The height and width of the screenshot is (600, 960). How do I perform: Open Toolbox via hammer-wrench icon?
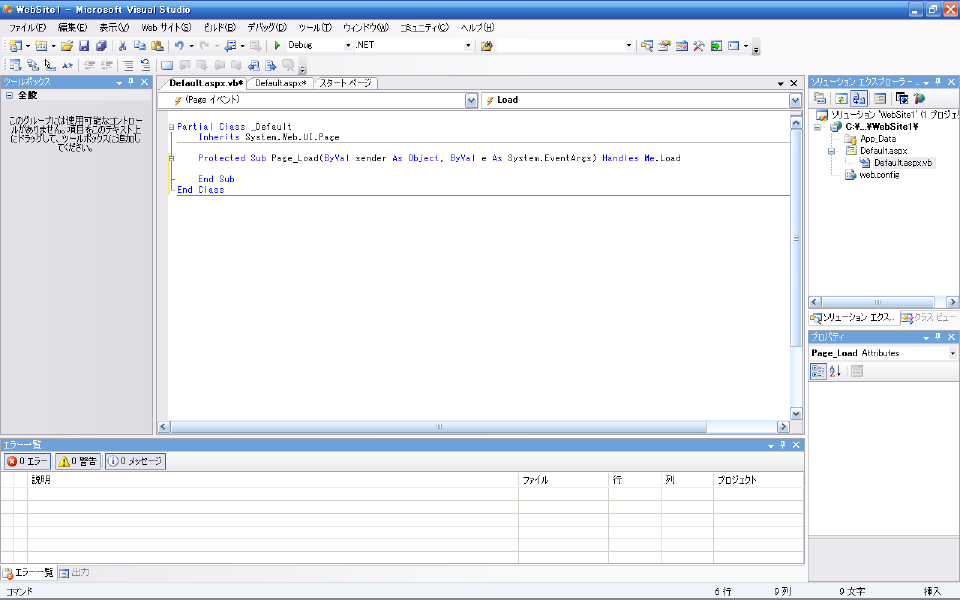[699, 46]
